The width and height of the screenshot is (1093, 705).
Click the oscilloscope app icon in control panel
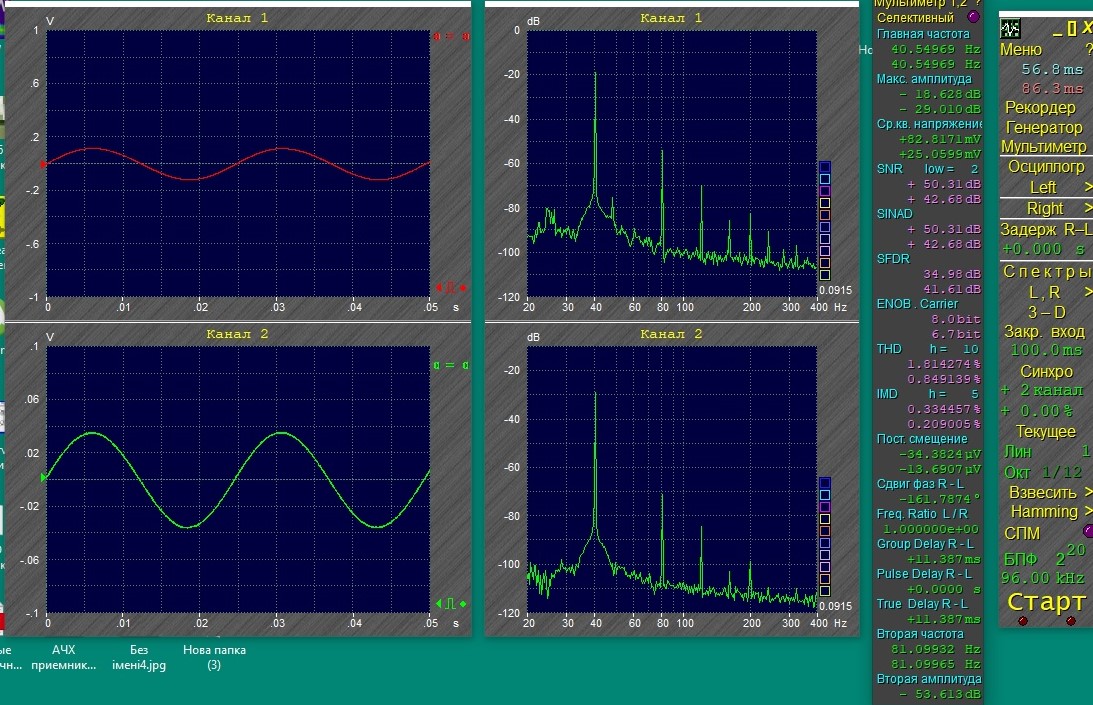point(1010,29)
